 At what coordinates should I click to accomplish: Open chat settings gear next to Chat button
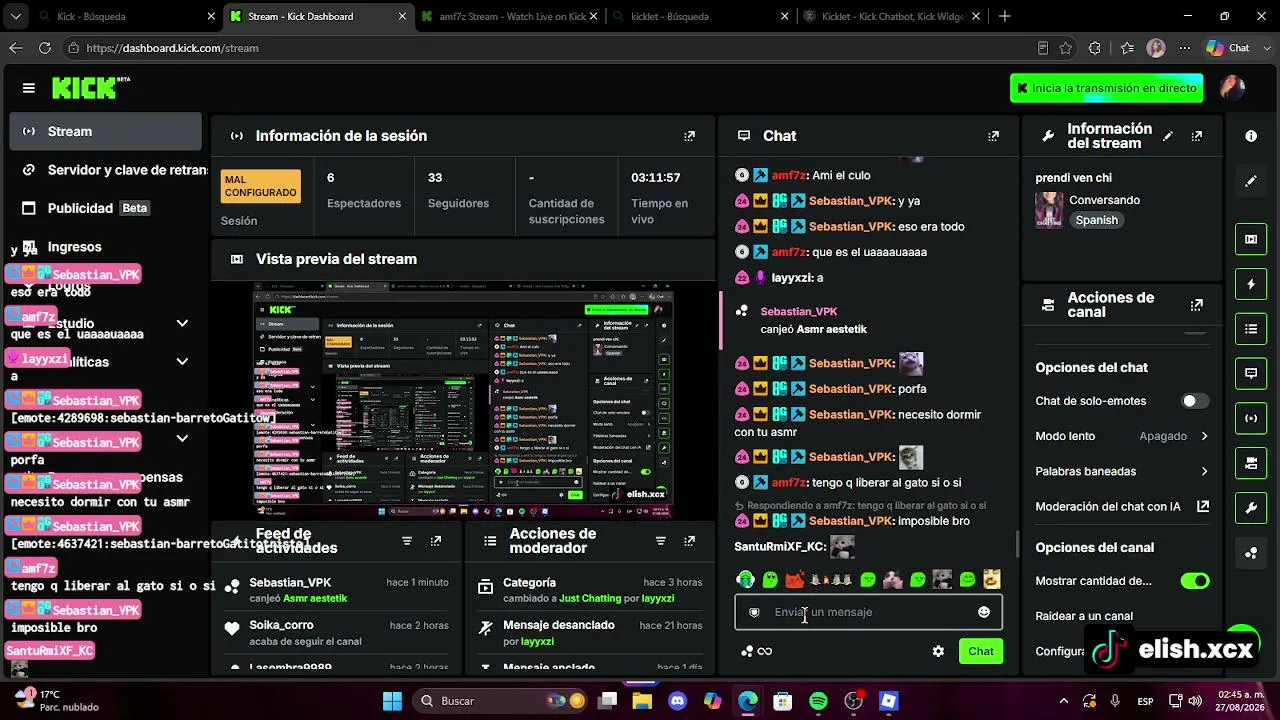(x=938, y=651)
